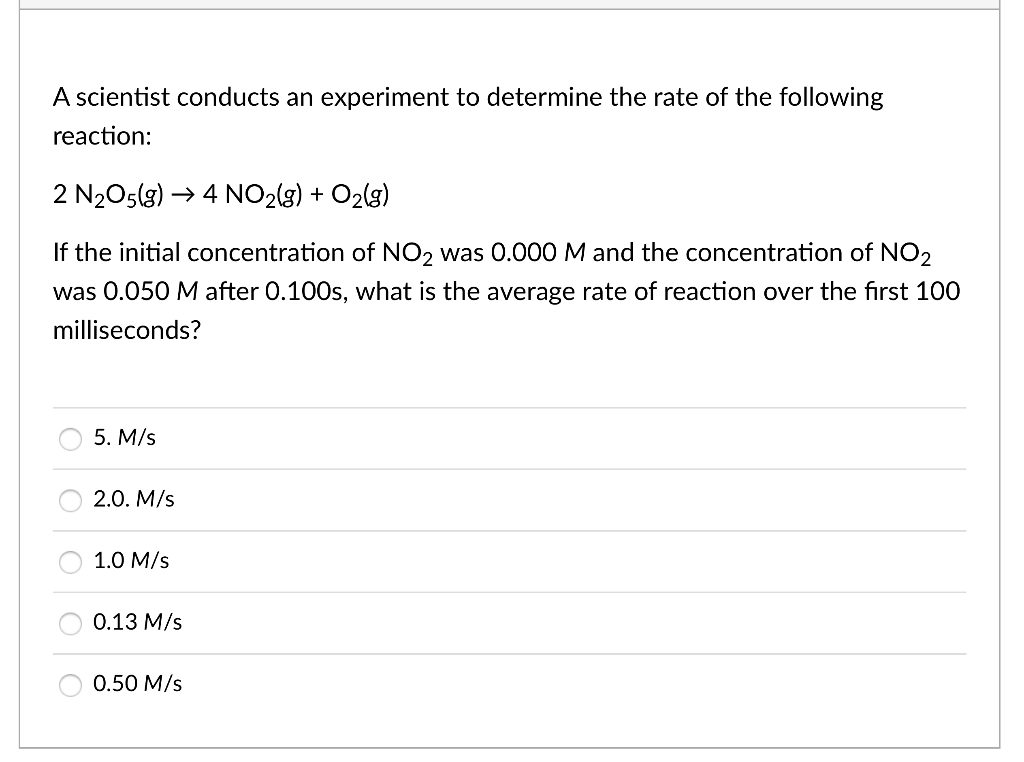Click the 2.0 M/s answer label text
The image size is (1024, 762).
click(133, 500)
